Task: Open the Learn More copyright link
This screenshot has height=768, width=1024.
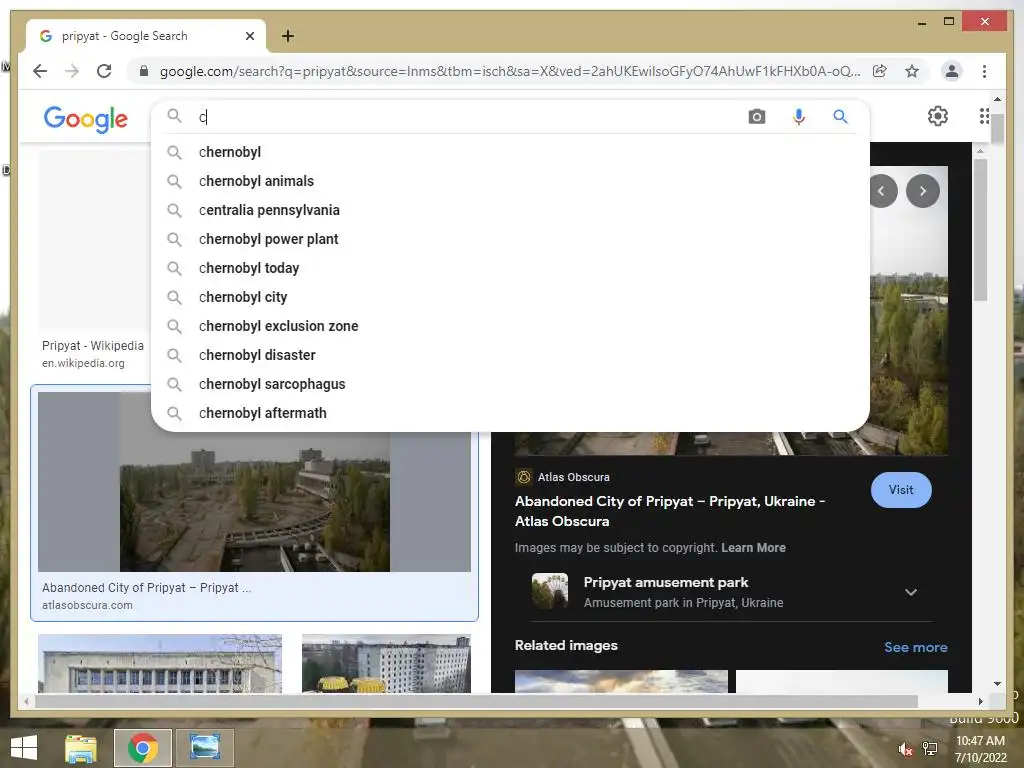Action: pos(753,548)
